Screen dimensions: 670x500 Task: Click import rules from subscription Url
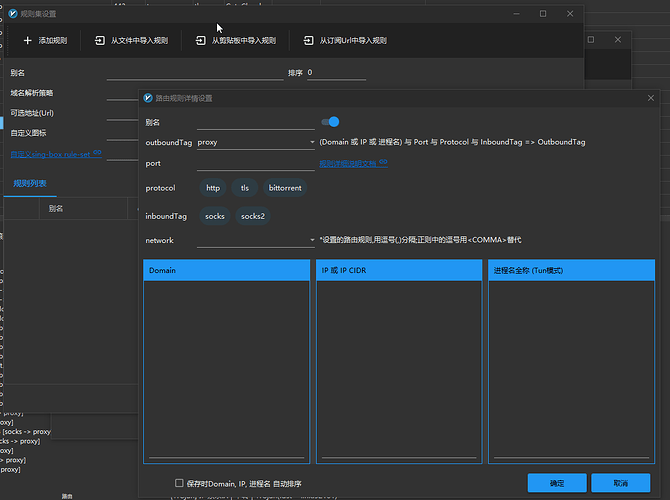click(345, 41)
